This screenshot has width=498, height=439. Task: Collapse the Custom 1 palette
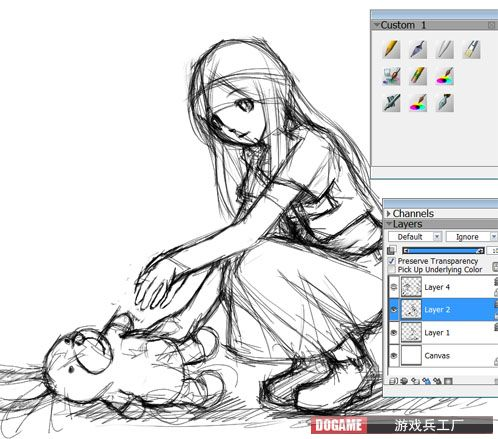pos(377,25)
